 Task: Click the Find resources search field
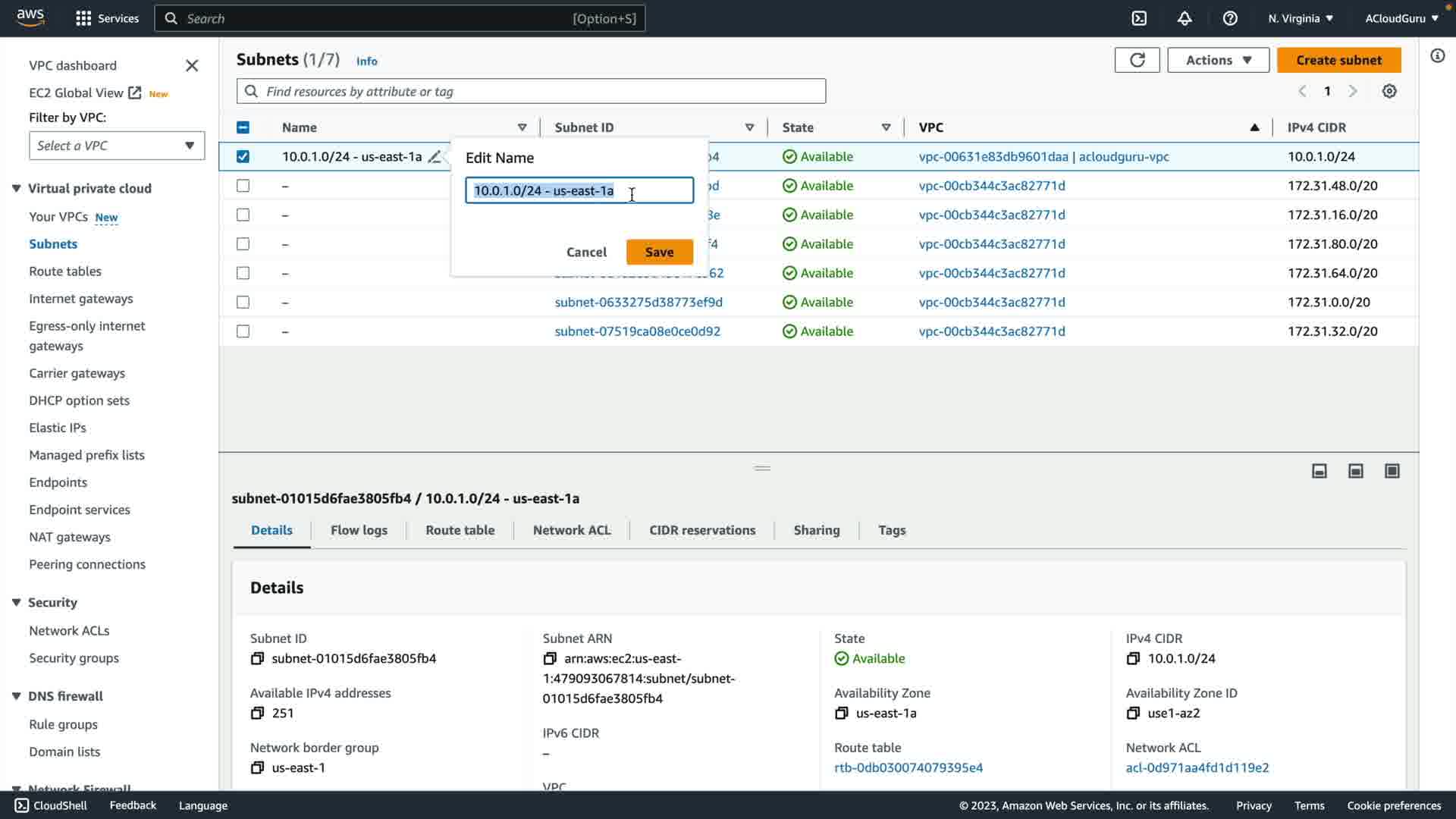(x=531, y=91)
